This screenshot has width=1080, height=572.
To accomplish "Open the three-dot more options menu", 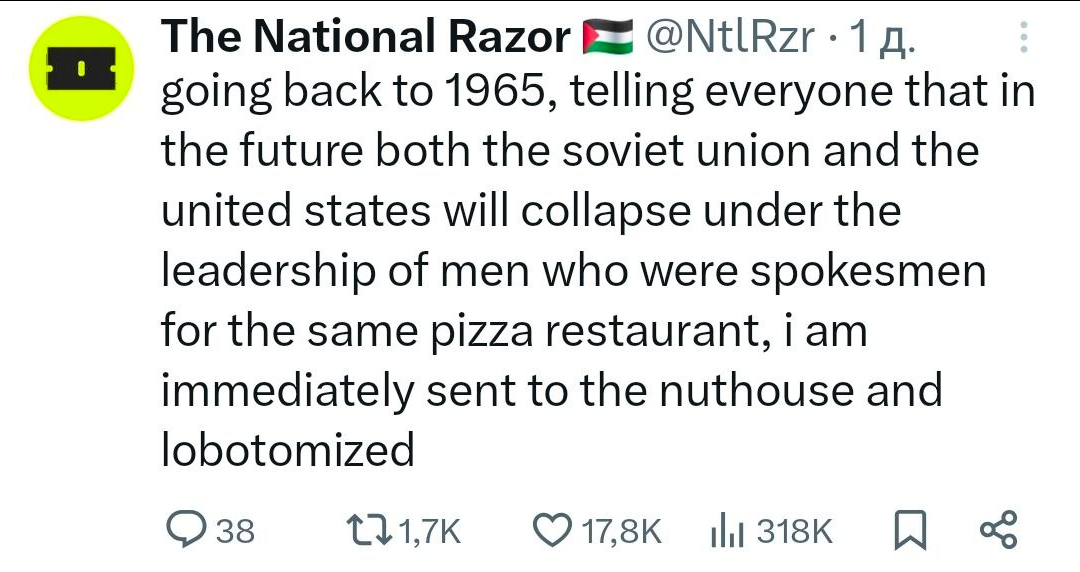I will click(x=1022, y=38).
